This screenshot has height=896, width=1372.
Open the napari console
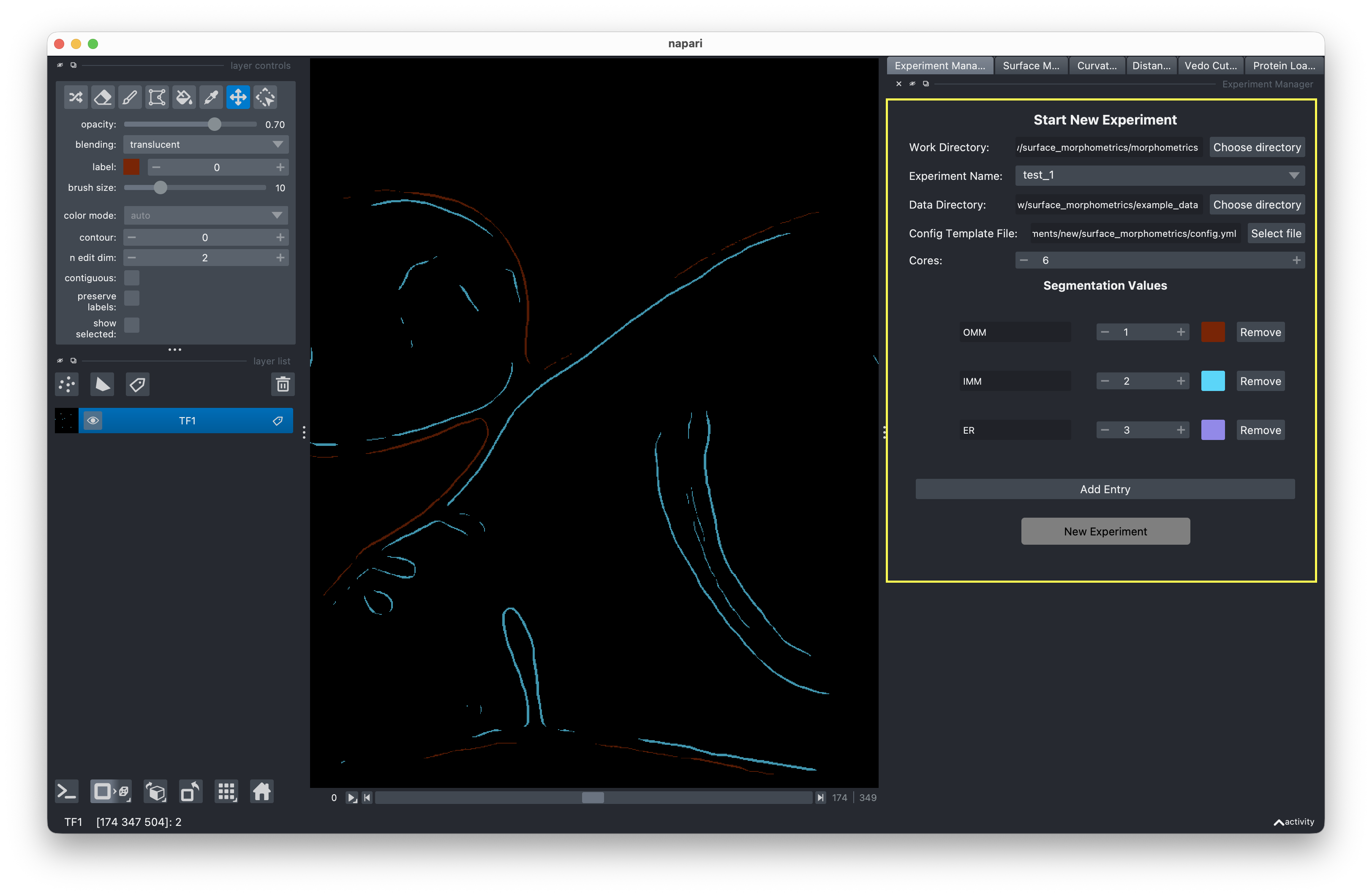(66, 792)
